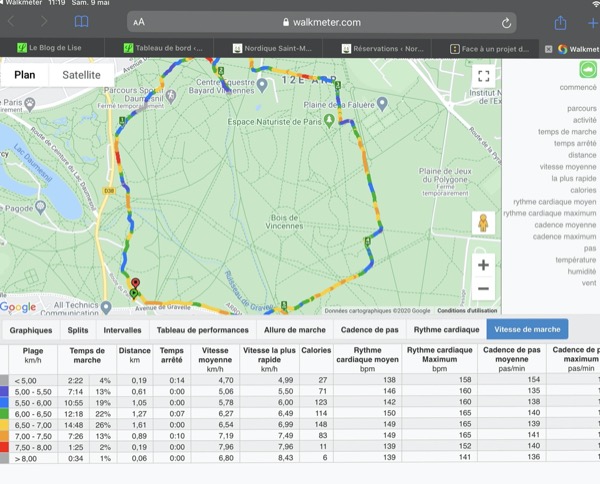
Task: Zoom out on the map
Action: click(483, 289)
